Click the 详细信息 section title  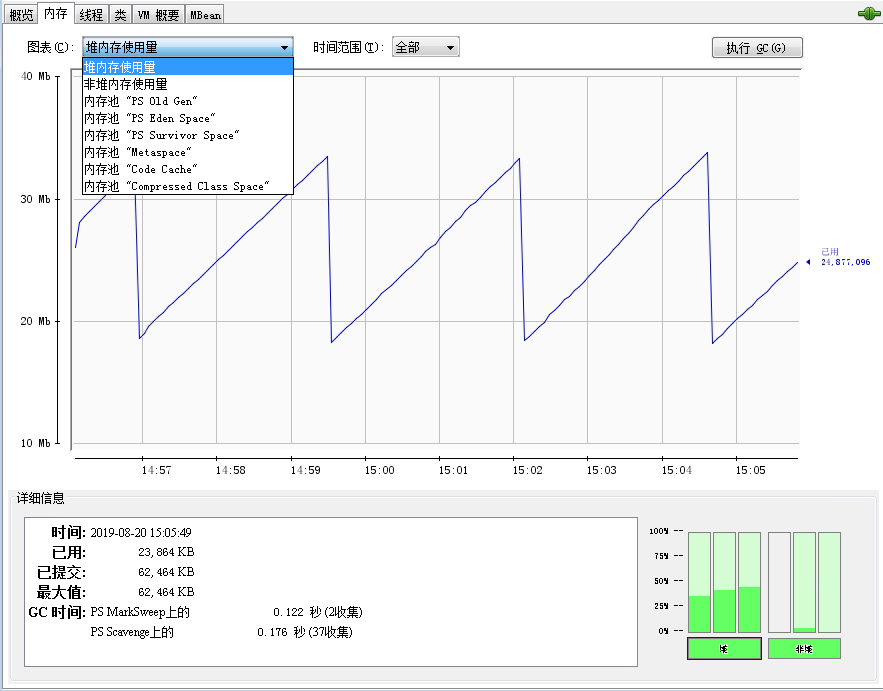(x=41, y=498)
